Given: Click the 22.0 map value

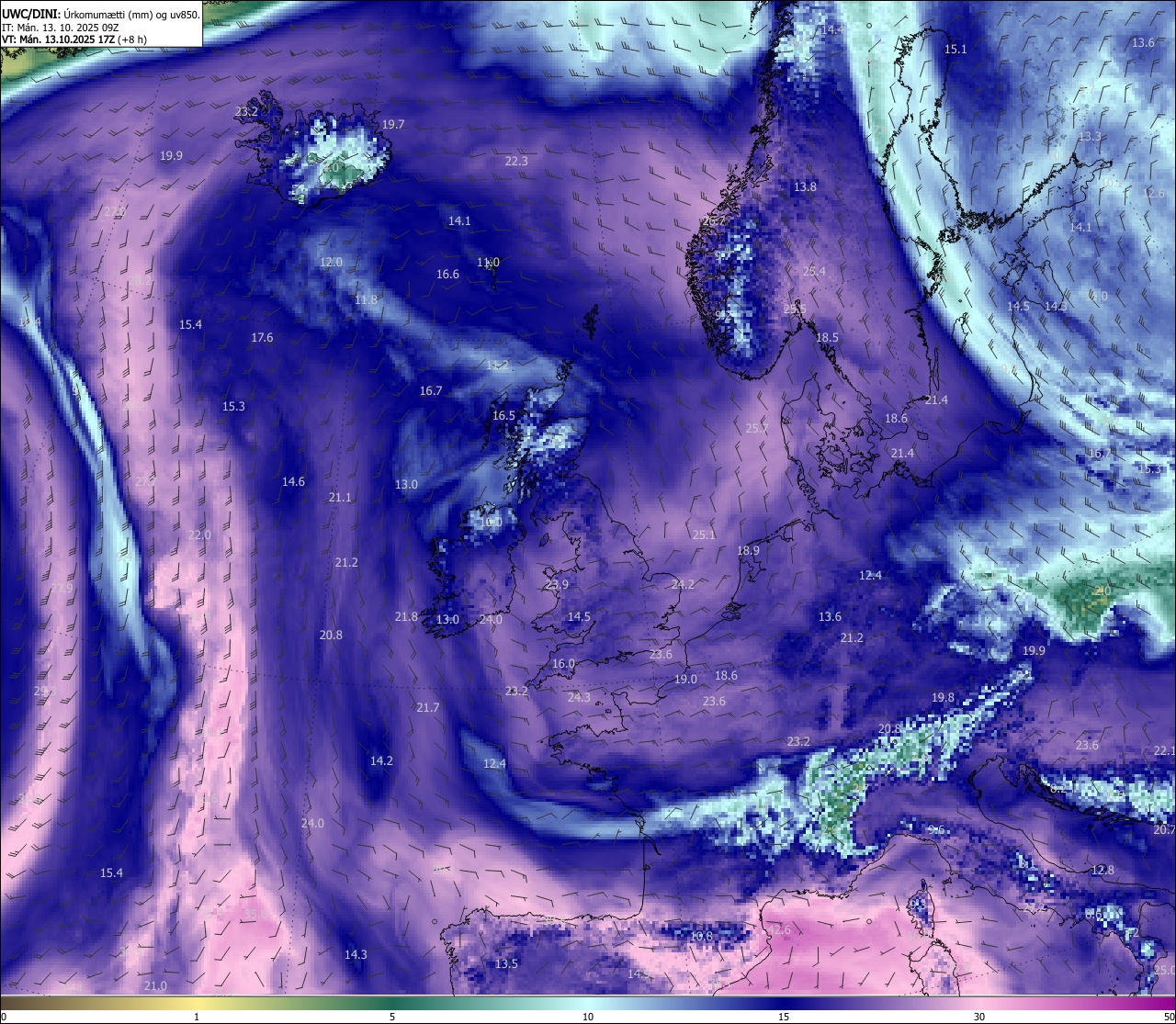Looking at the screenshot, I should coord(199,535).
